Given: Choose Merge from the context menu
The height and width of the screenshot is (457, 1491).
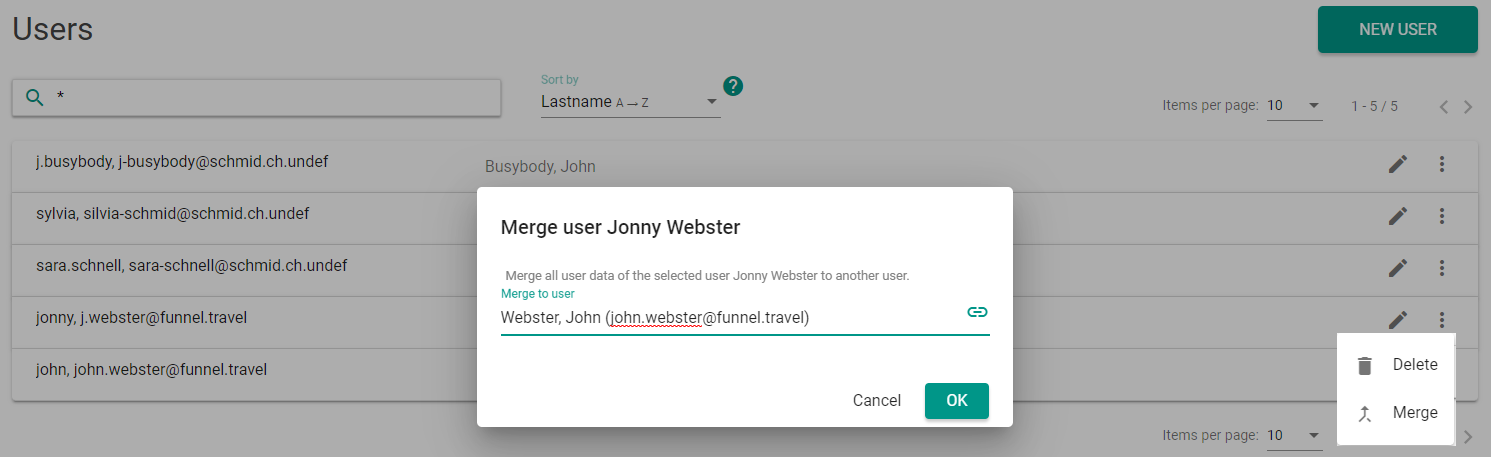Looking at the screenshot, I should tap(1396, 413).
